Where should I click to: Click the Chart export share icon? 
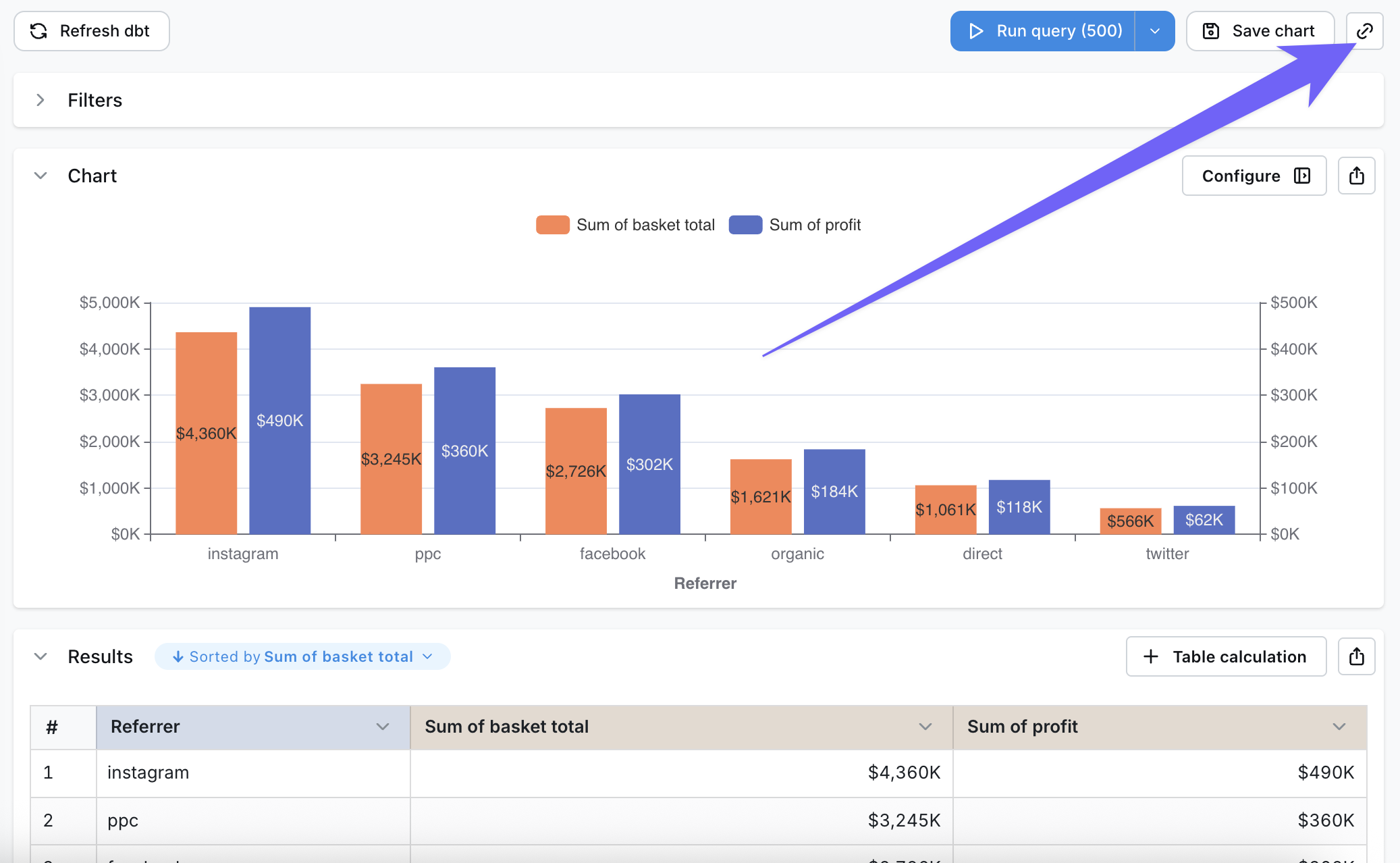tap(1356, 176)
